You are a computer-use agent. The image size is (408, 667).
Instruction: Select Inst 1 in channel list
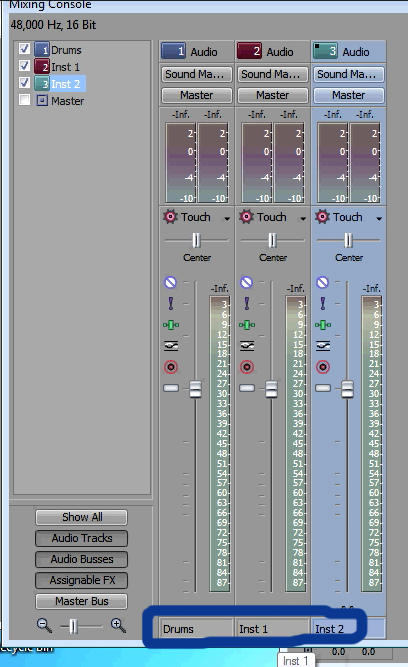(65, 67)
